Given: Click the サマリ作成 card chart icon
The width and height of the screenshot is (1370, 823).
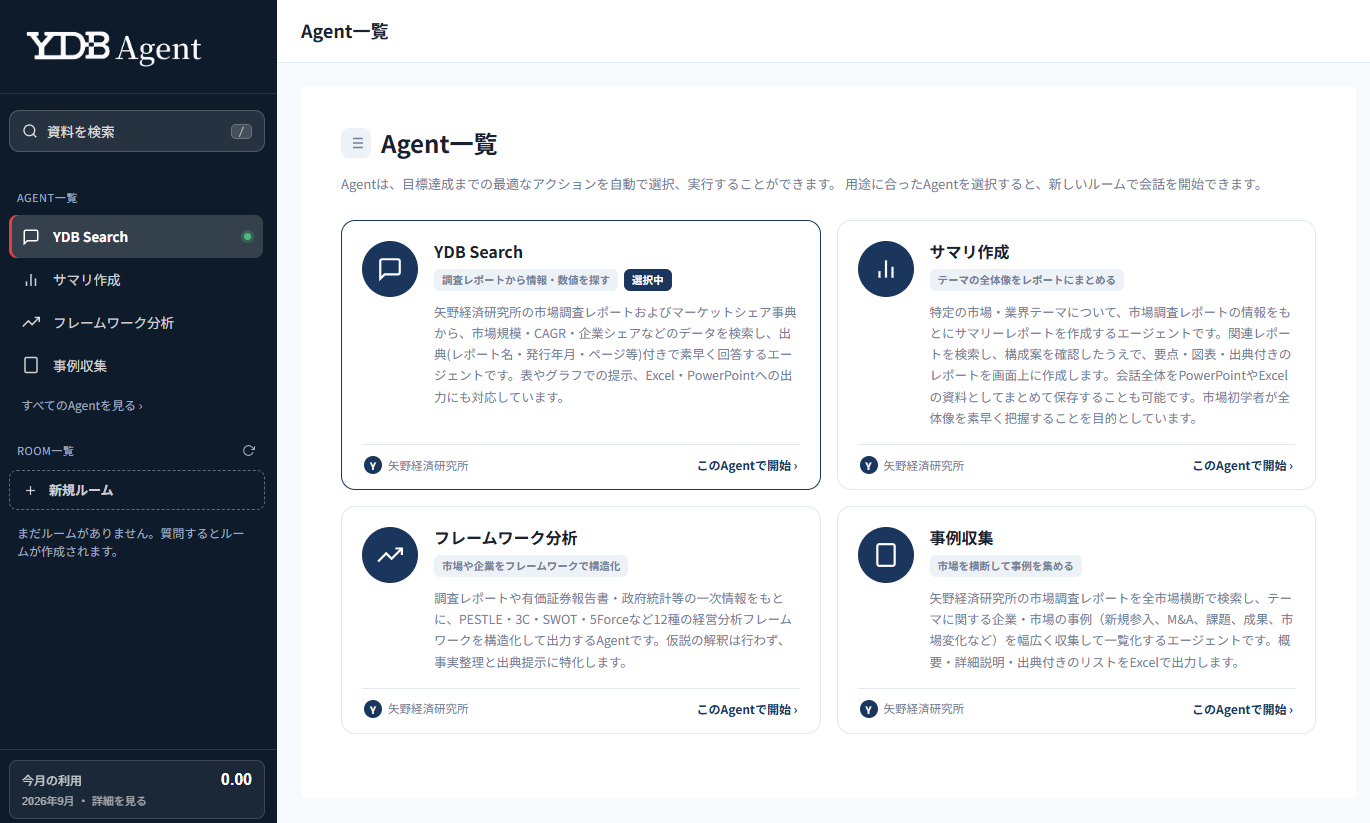Looking at the screenshot, I should coord(886,269).
